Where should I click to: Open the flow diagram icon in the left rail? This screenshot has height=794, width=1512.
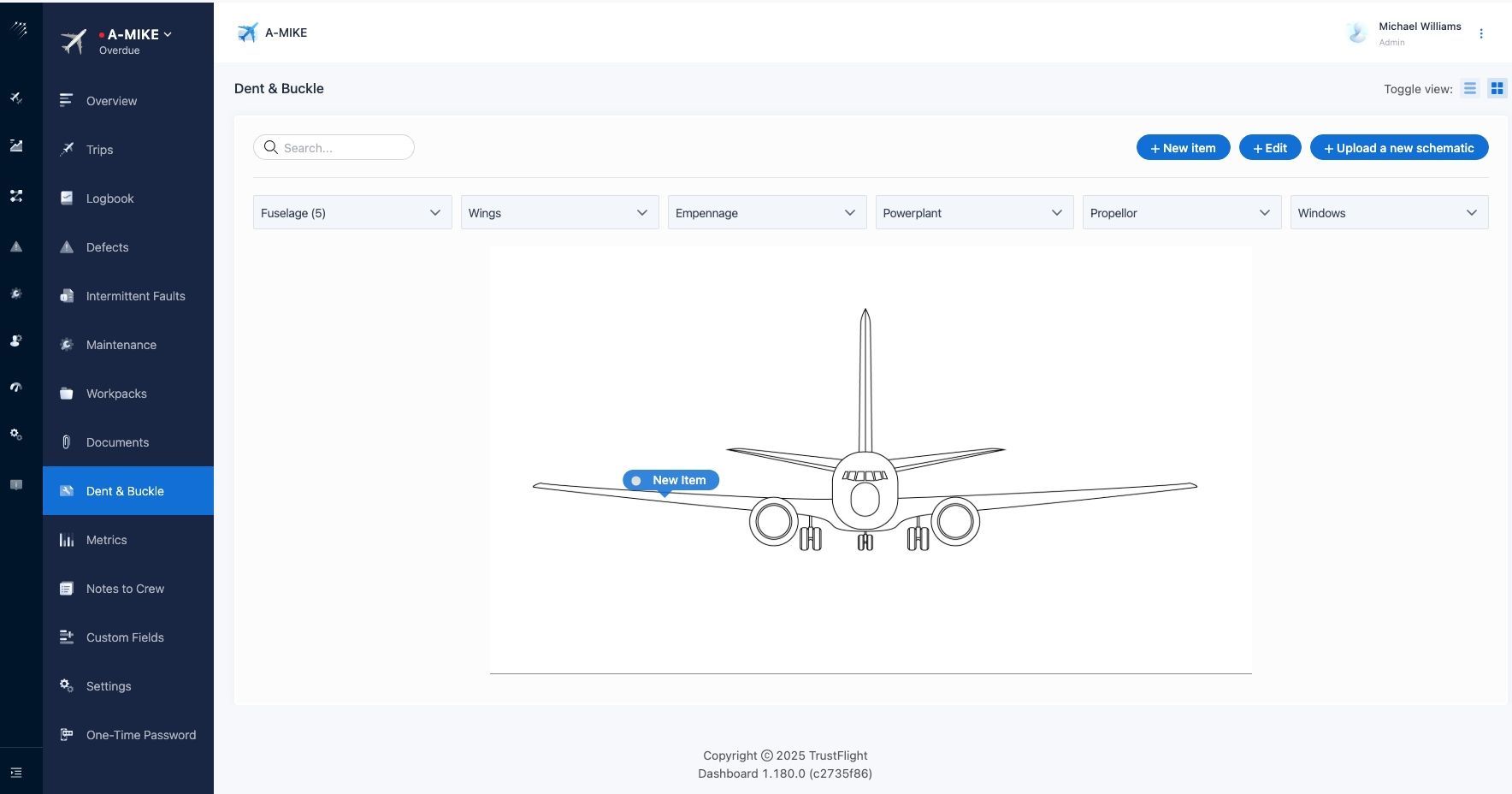[16, 196]
